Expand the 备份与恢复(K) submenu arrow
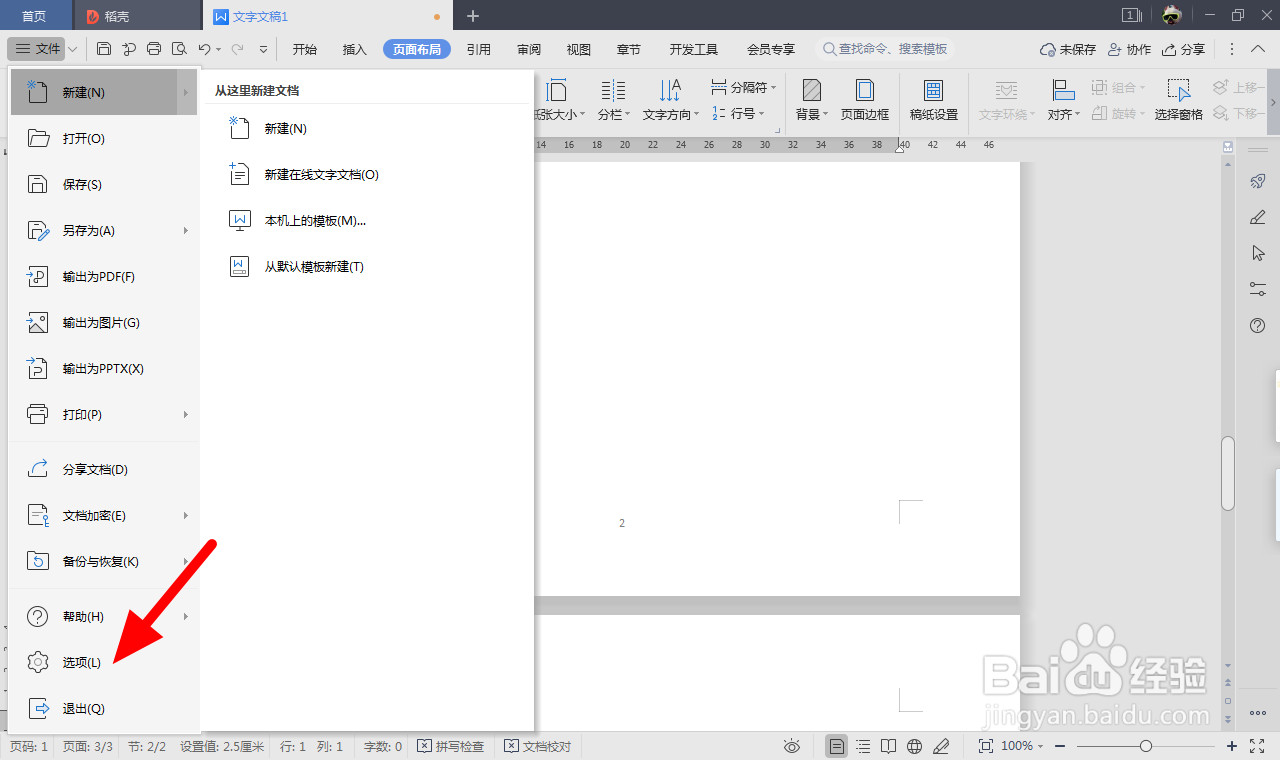 (x=186, y=561)
